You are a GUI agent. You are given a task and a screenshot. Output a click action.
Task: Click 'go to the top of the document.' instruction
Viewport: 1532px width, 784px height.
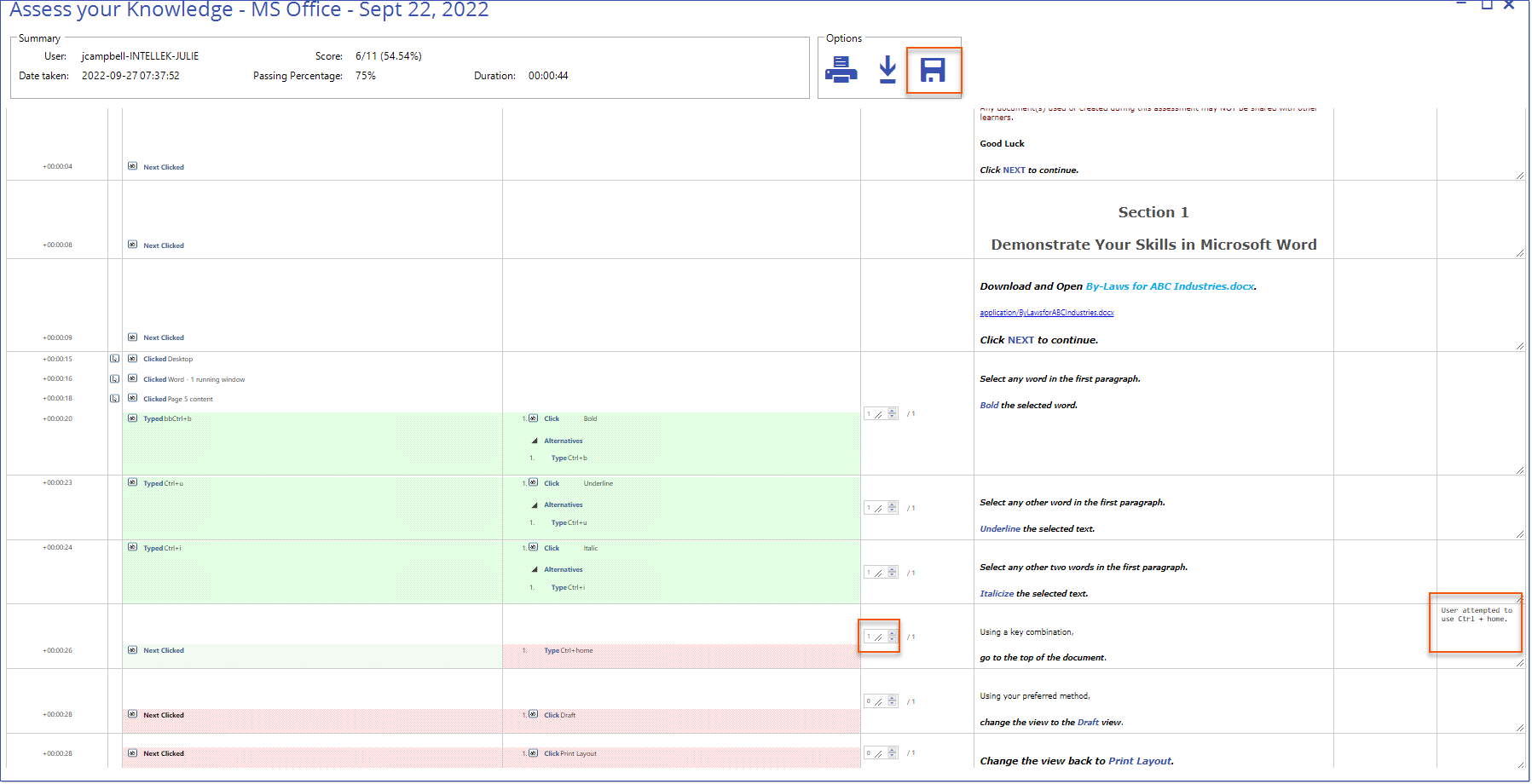click(1043, 658)
